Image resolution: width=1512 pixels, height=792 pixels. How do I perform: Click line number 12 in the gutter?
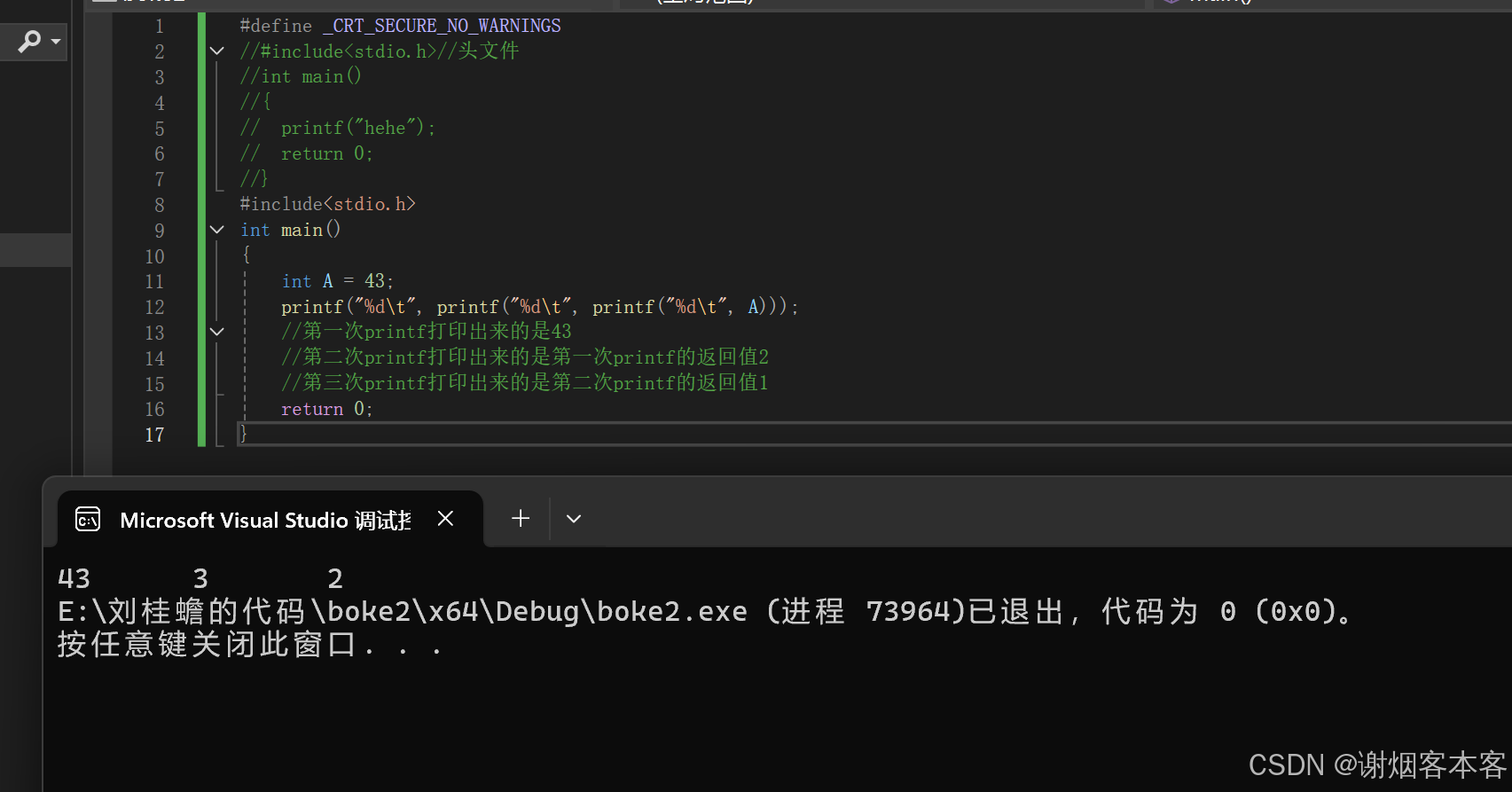(x=154, y=307)
